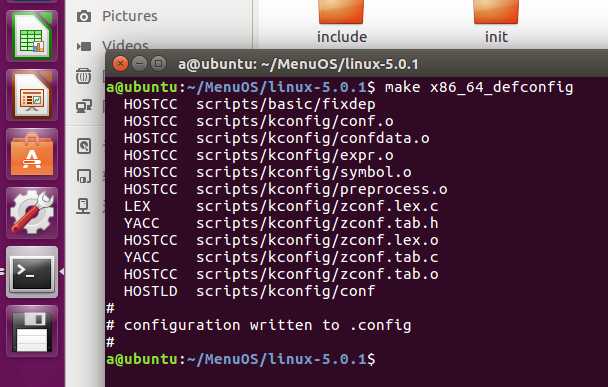Viewport: 608px width, 387px height.
Task: Minimize the terminal window
Action: (x=139, y=63)
